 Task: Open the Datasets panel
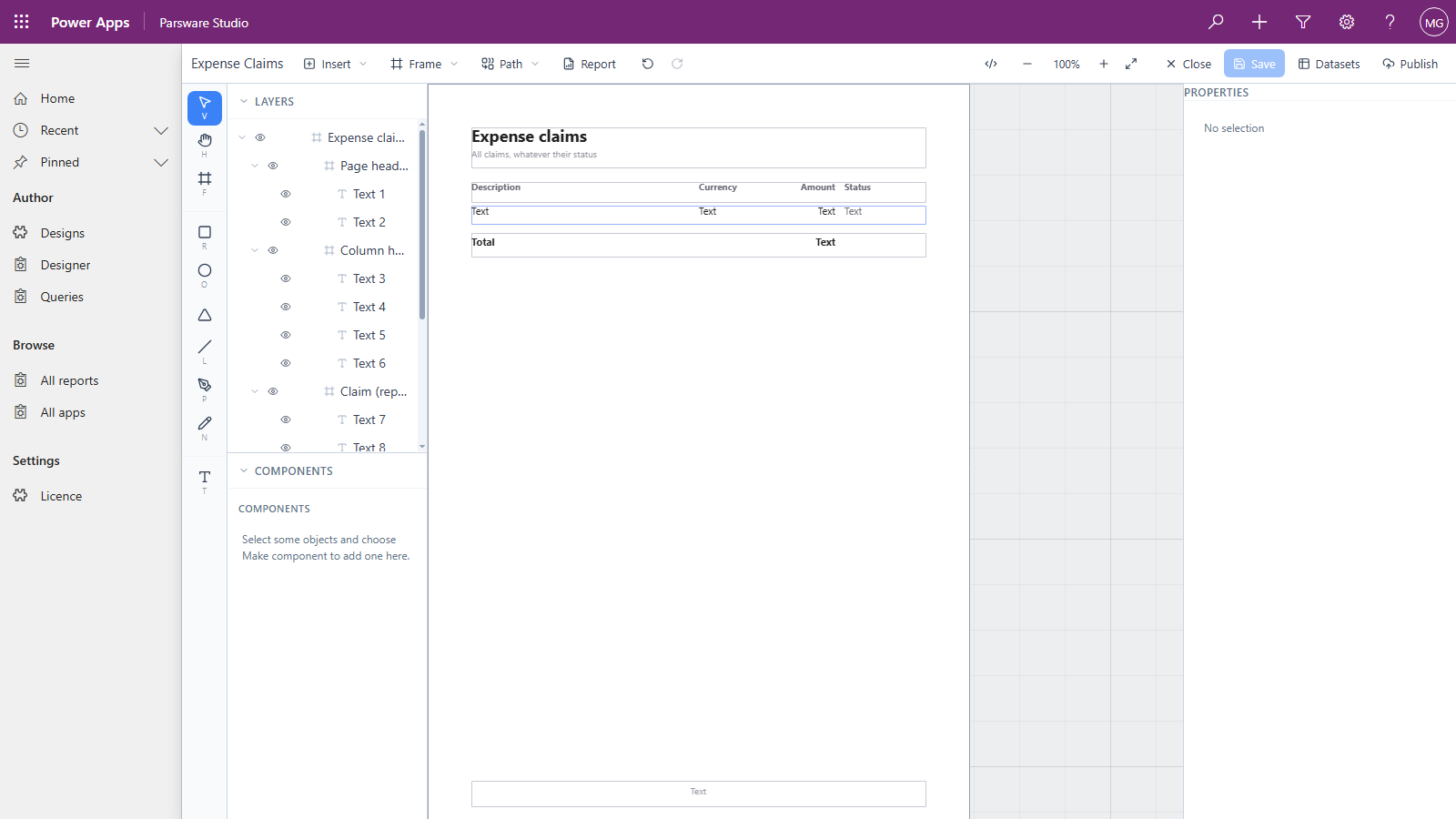pyautogui.click(x=1329, y=64)
